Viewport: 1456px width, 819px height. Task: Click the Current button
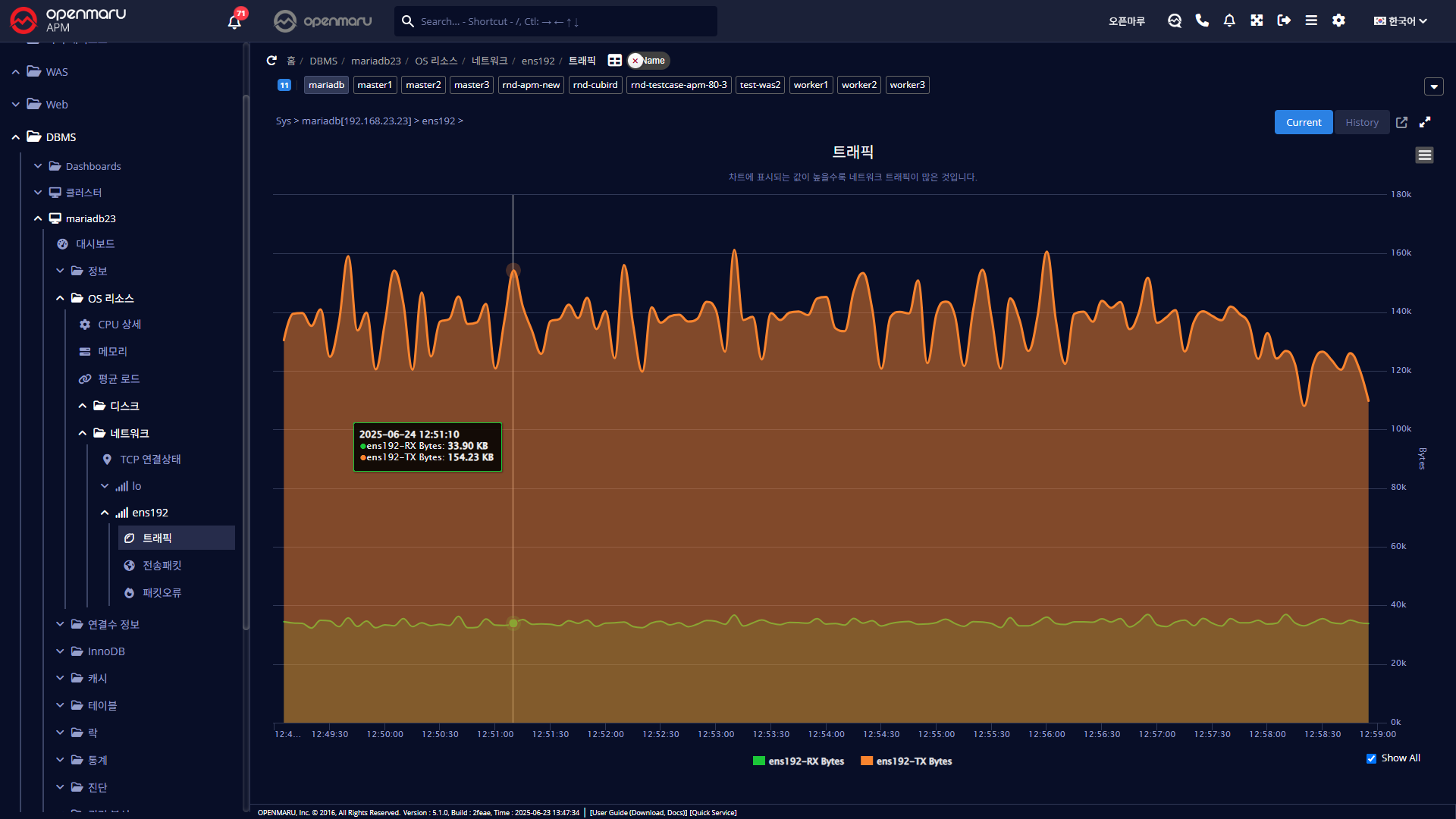pyautogui.click(x=1303, y=122)
